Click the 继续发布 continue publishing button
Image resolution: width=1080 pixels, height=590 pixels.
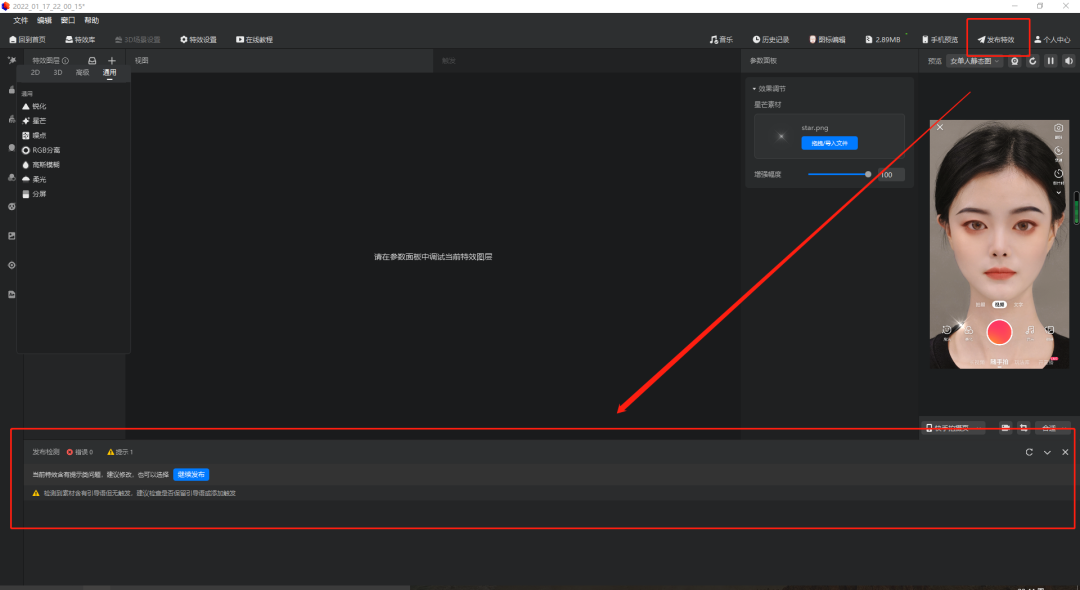pyautogui.click(x=191, y=475)
